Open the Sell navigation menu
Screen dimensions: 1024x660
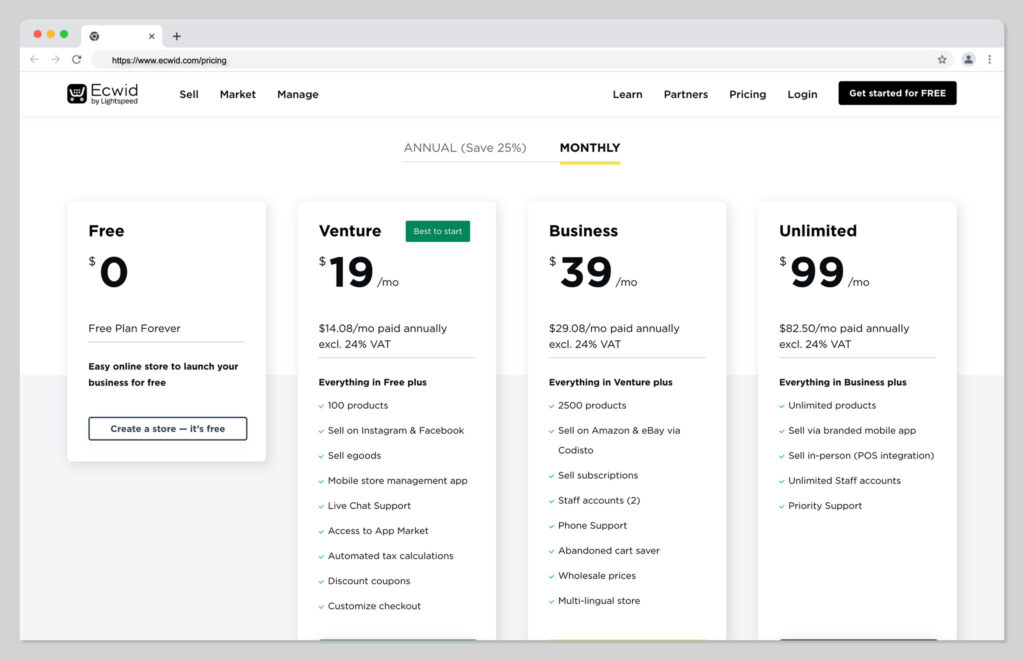tap(189, 95)
